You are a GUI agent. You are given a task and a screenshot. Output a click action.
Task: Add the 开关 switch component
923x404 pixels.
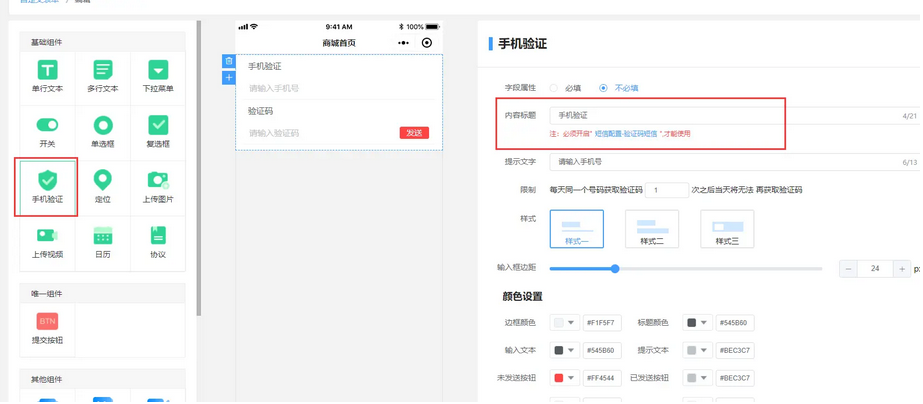(47, 126)
